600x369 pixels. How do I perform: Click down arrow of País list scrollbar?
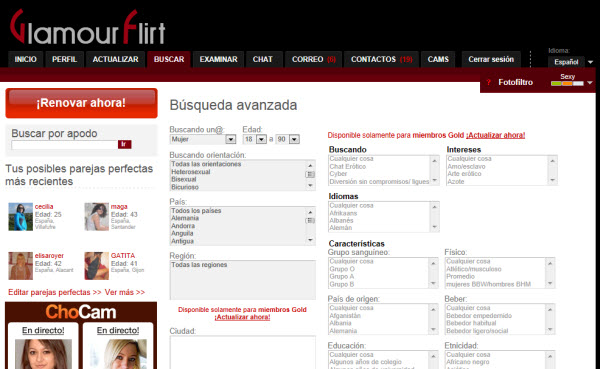tap(310, 240)
